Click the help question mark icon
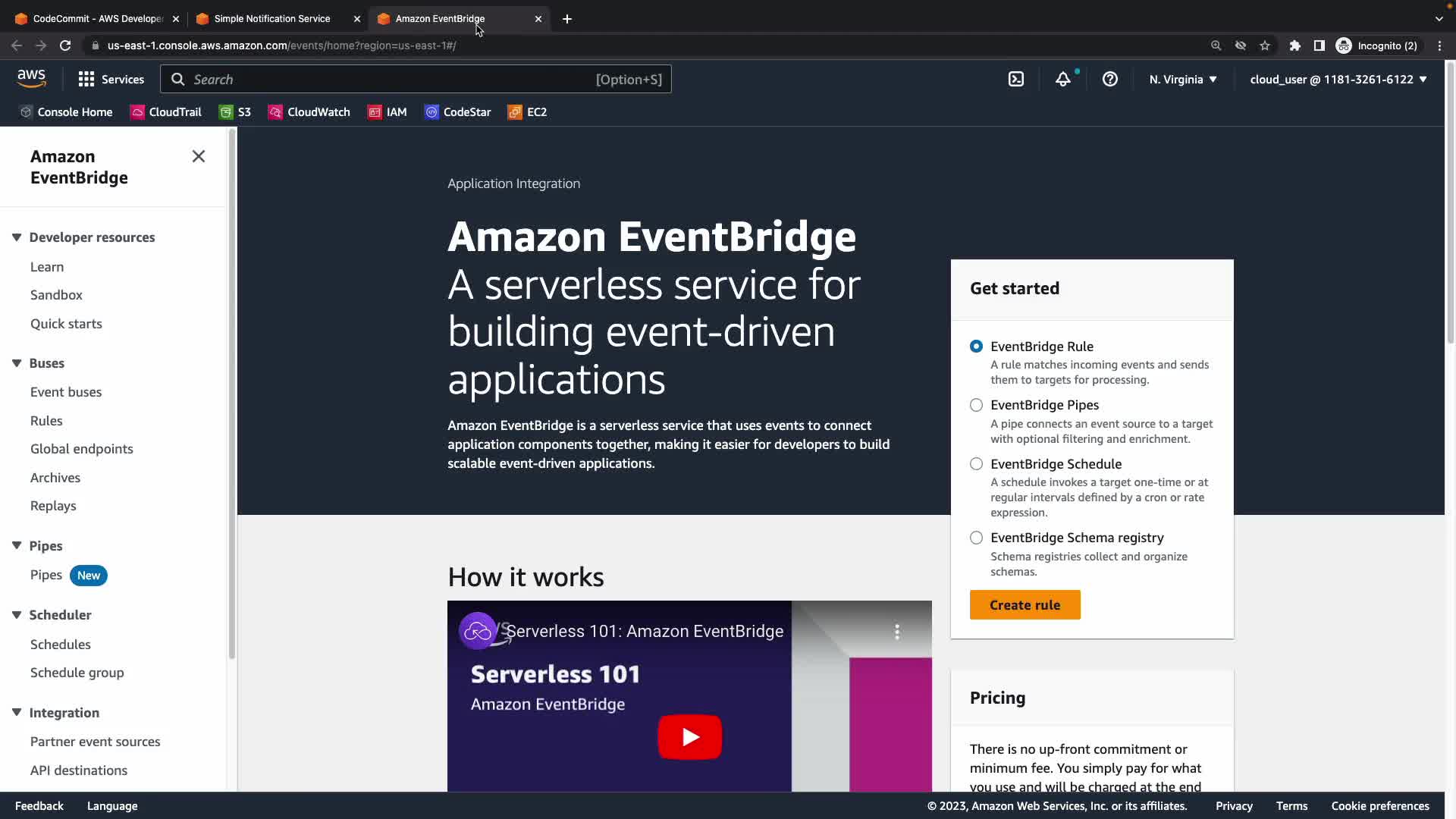This screenshot has height=819, width=1456. (1109, 79)
